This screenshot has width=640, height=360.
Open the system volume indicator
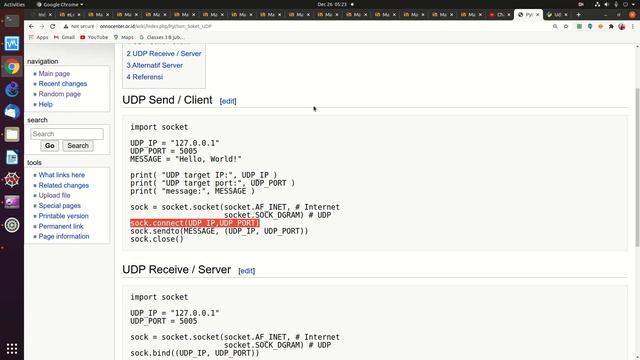[x=607, y=4]
